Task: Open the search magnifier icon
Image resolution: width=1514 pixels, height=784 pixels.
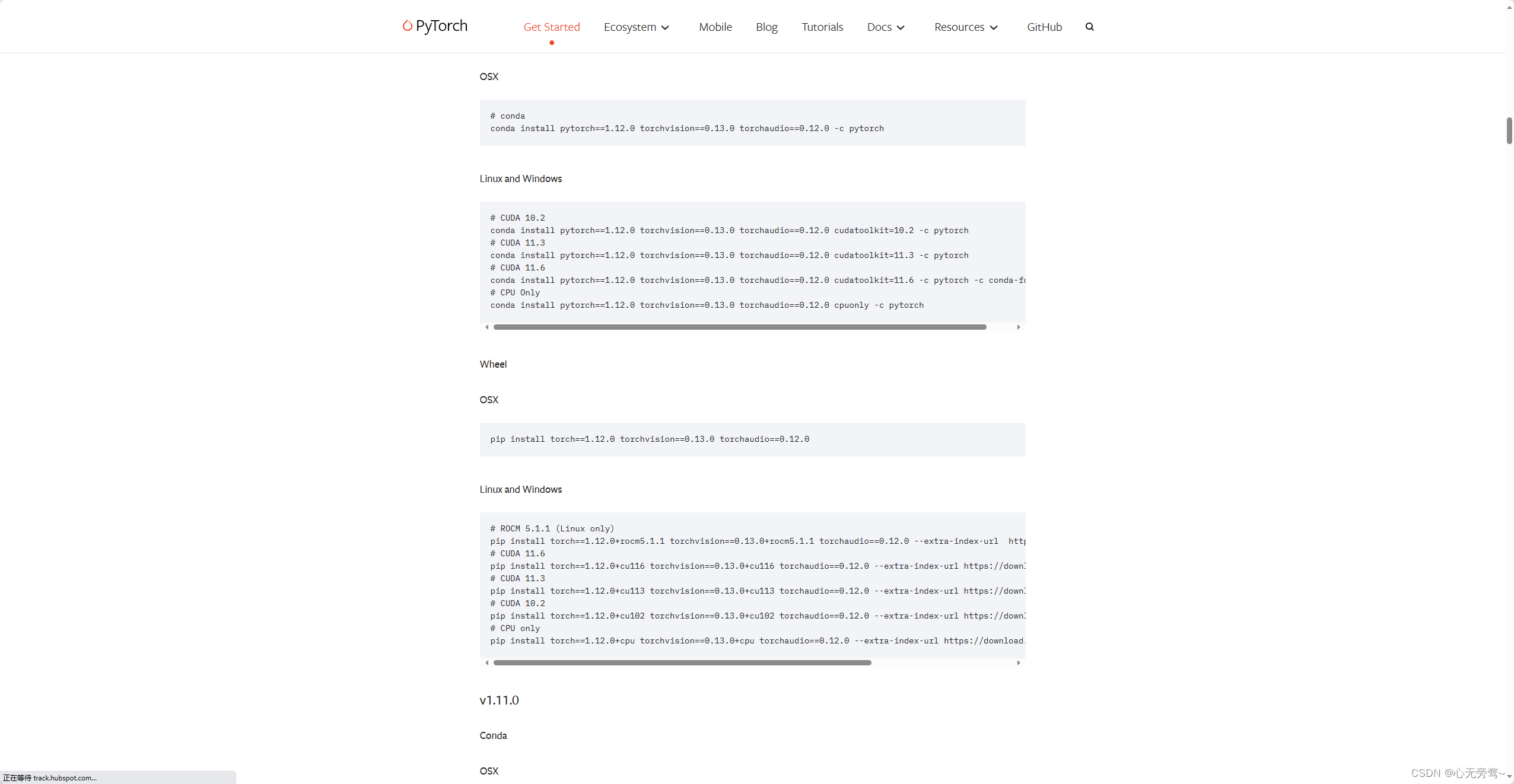Action: coord(1090,27)
